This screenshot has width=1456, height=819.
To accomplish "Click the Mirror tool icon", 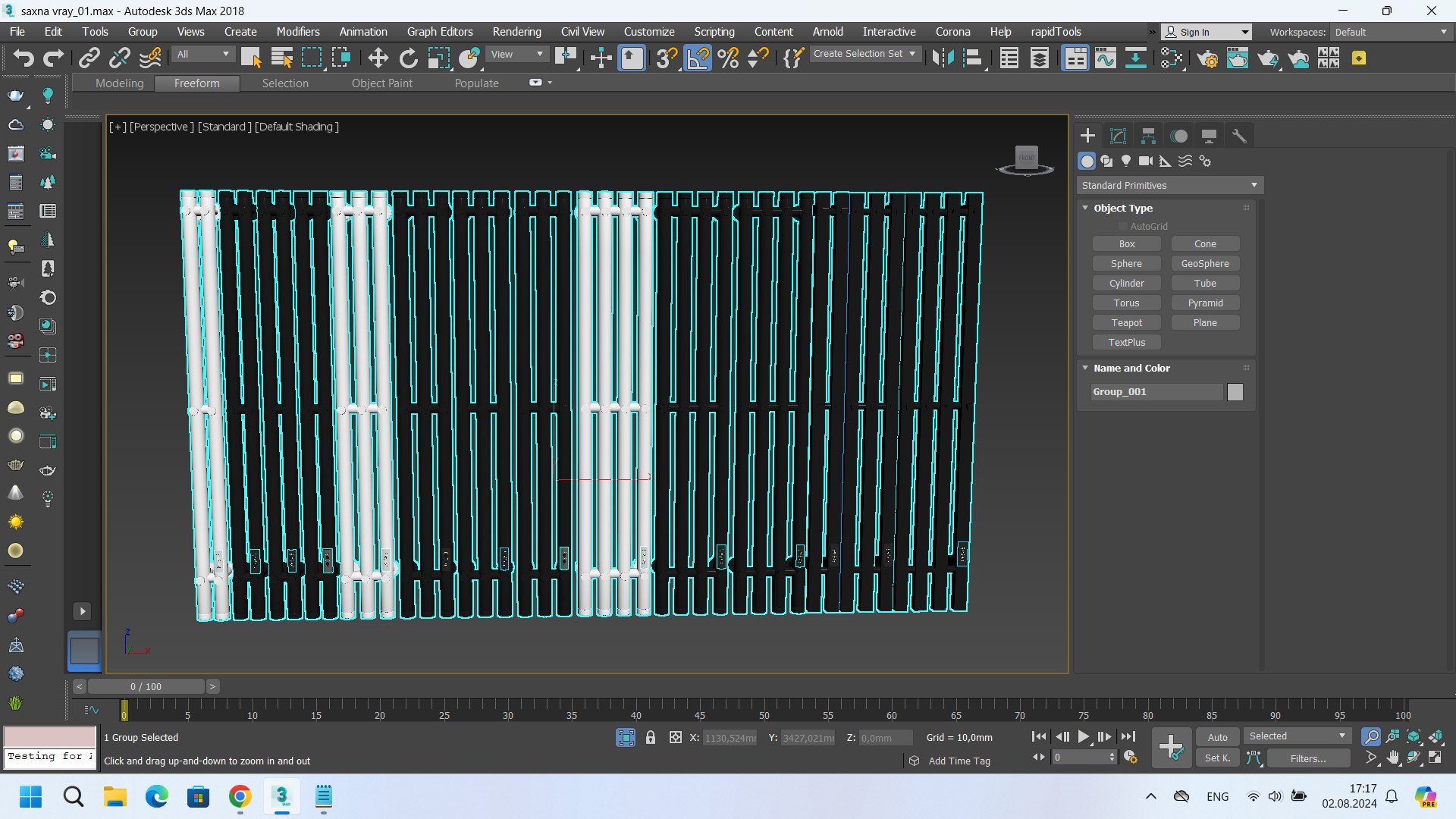I will tap(943, 58).
